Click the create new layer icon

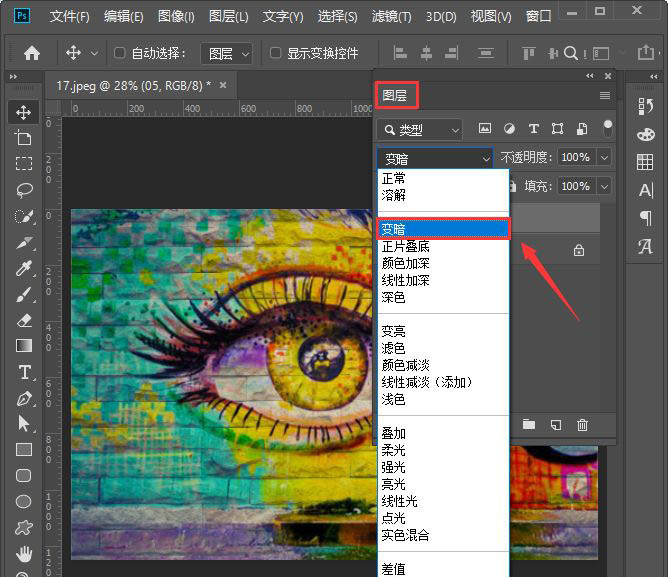(x=556, y=424)
